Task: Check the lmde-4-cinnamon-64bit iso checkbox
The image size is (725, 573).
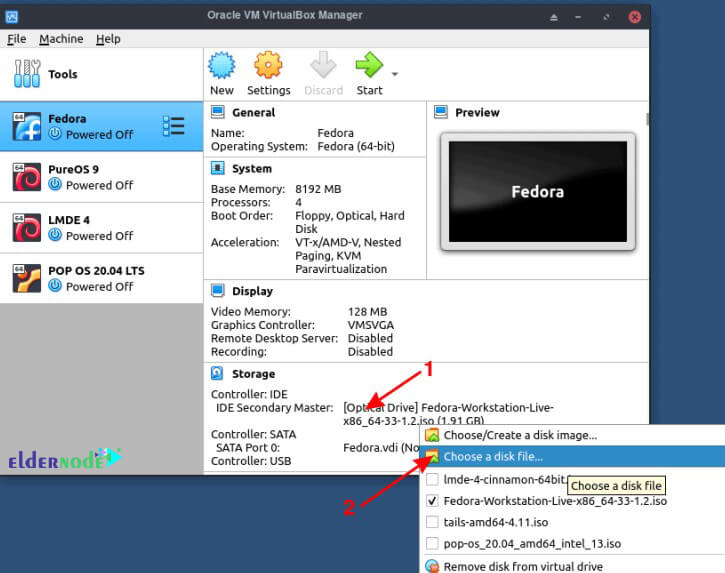Action: coord(432,479)
